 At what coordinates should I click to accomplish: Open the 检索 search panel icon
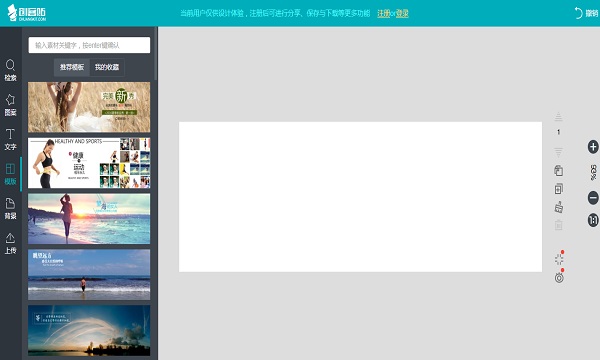point(10,70)
